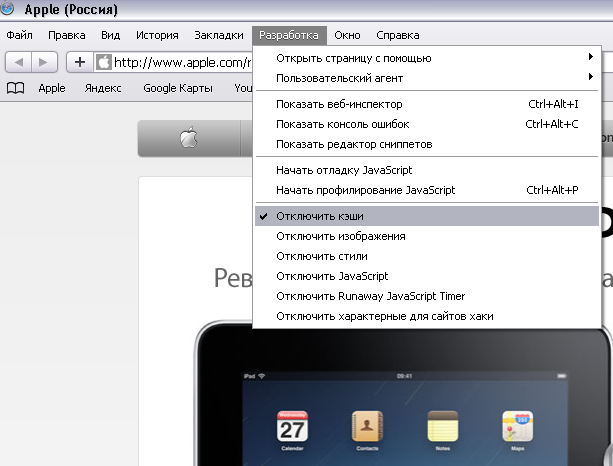Viewport: 613px width, 466px height.
Task: Open bookmarks library book icon
Action: 16,88
